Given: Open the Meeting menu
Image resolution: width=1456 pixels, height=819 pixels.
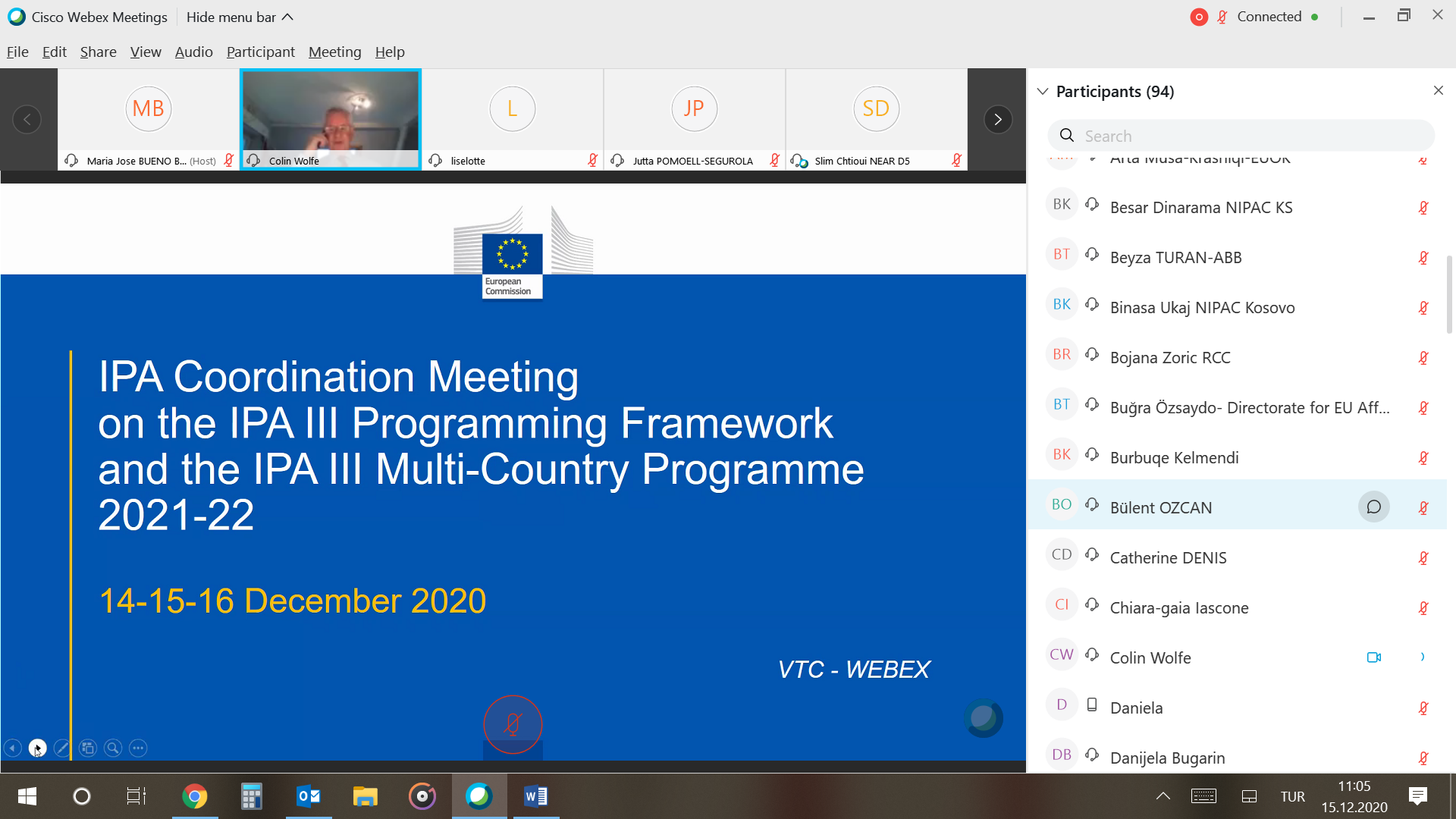Looking at the screenshot, I should tap(334, 52).
